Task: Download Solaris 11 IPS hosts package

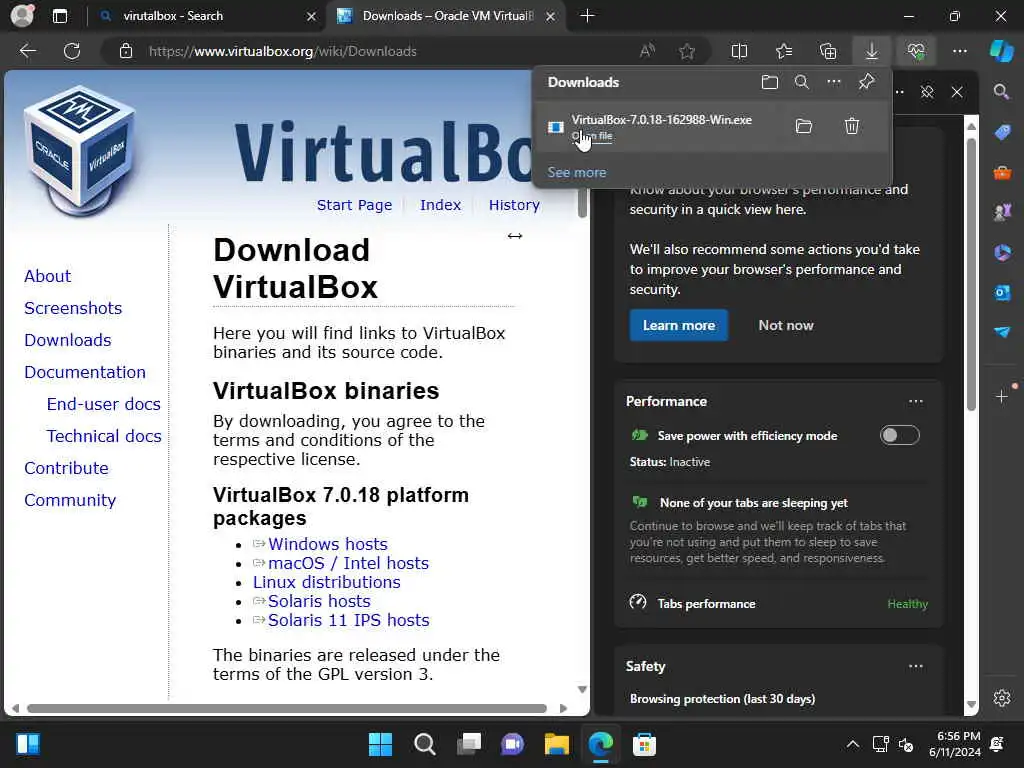Action: coord(348,620)
